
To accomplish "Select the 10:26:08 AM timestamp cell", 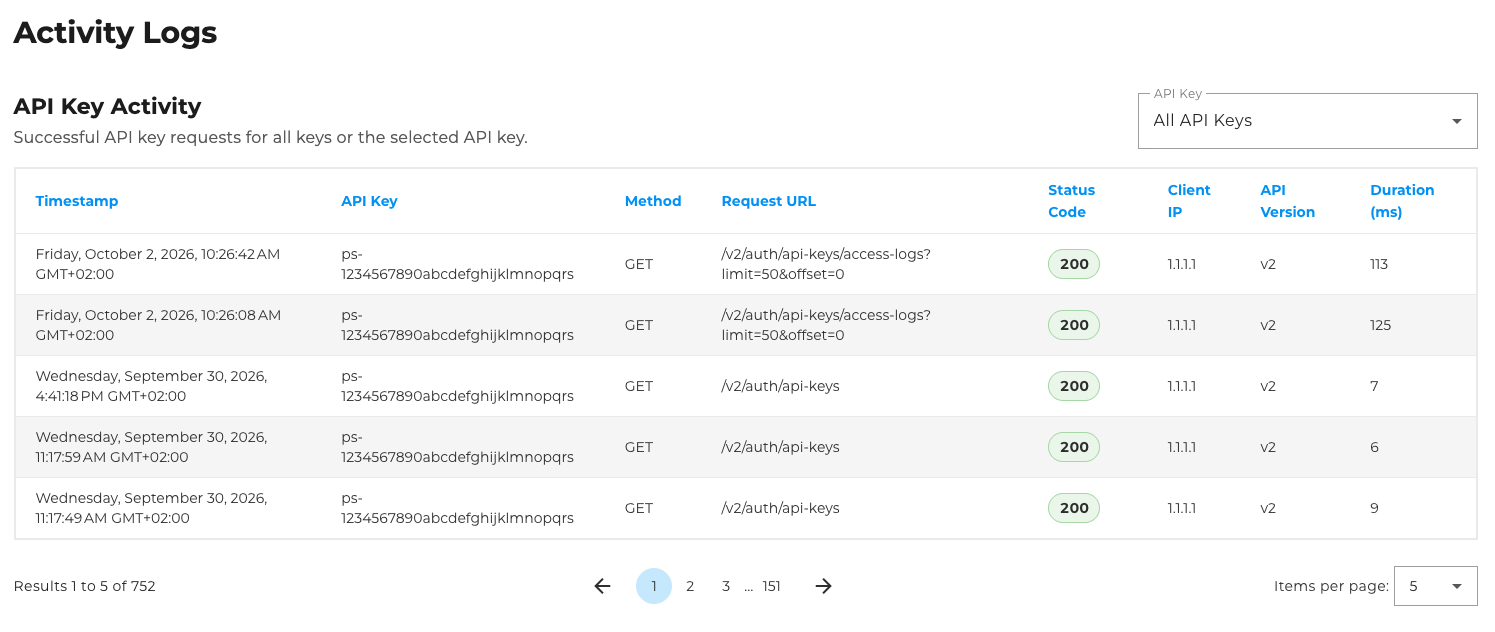I will point(158,325).
